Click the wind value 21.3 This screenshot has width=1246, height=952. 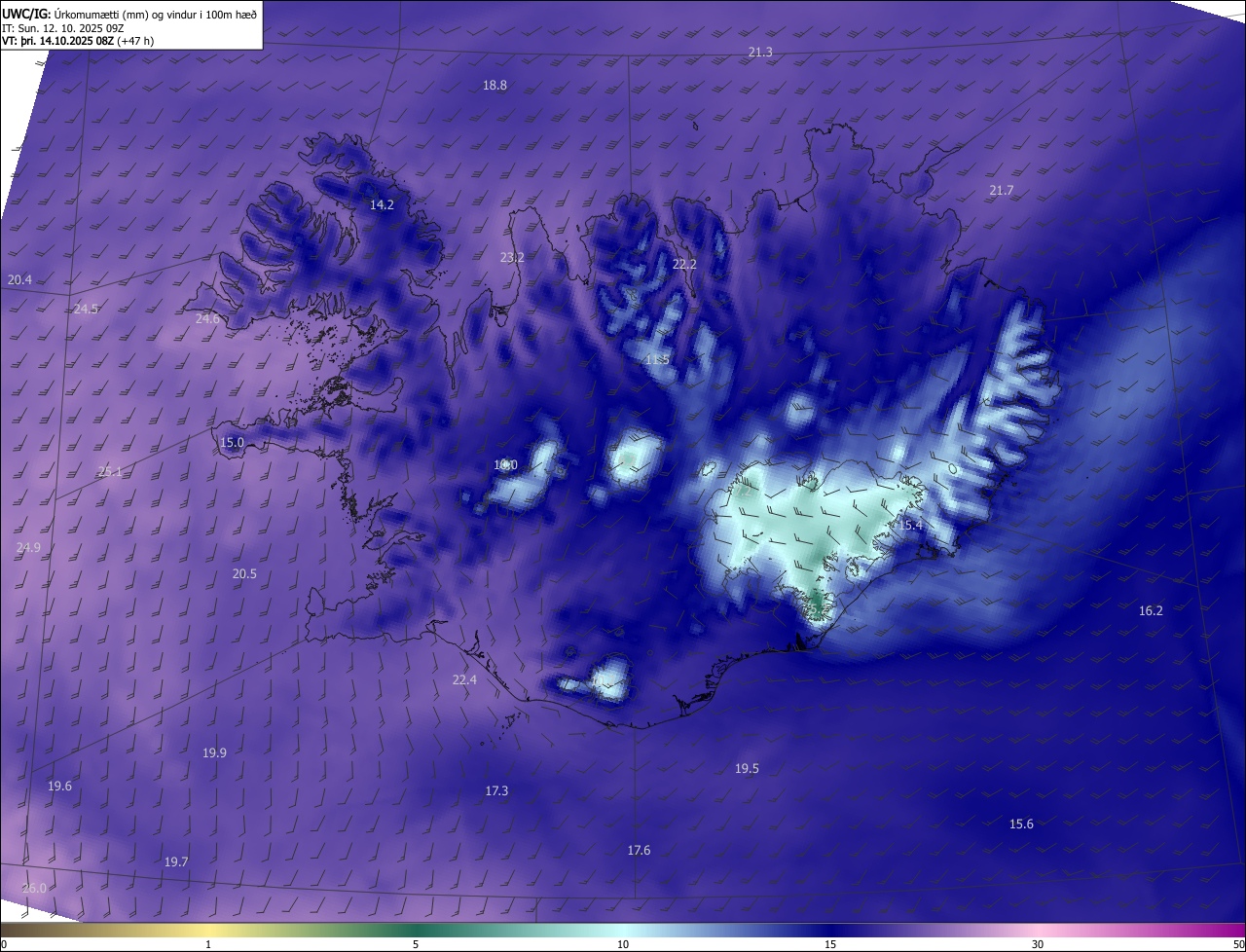[760, 52]
